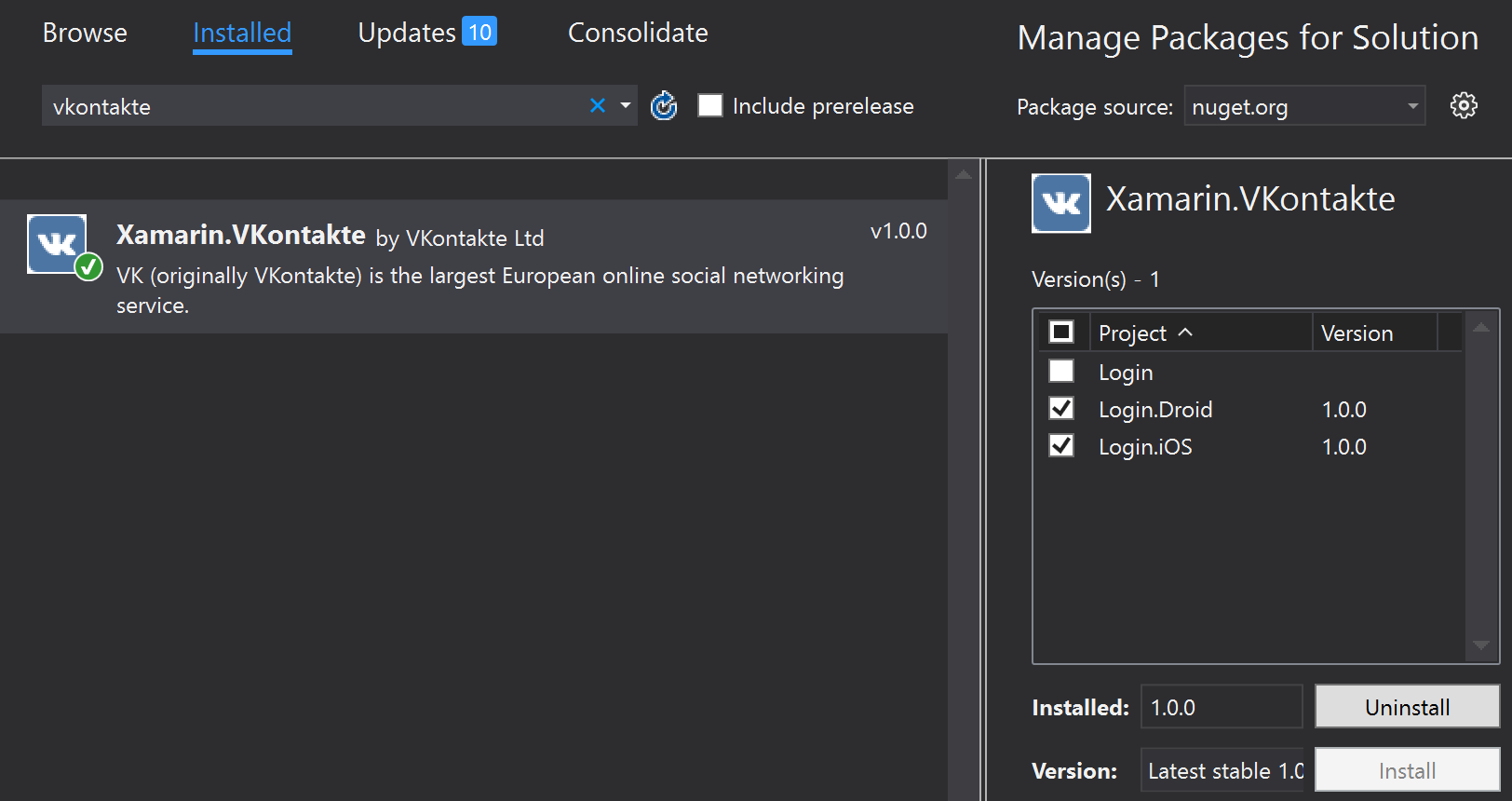Click the Version column header

[1374, 333]
